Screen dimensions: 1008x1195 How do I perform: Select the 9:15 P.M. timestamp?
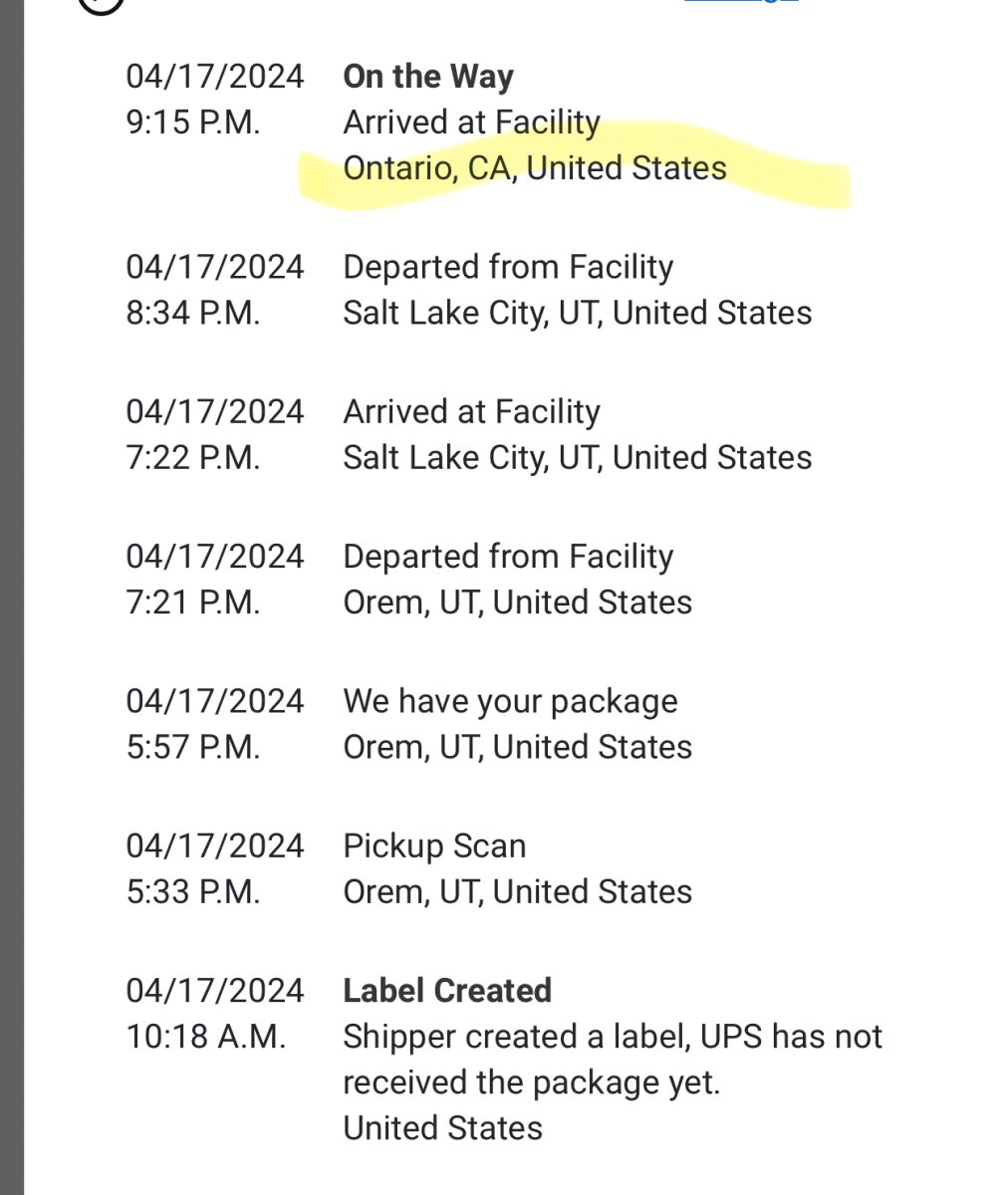point(193,122)
